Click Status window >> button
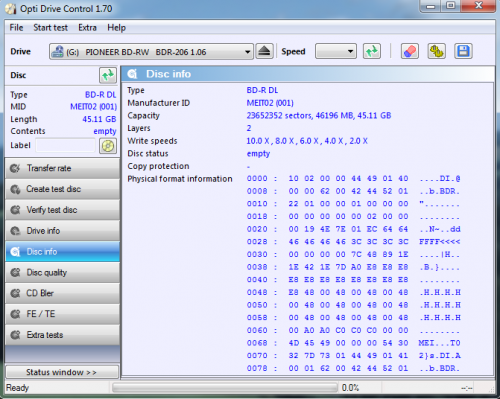The width and height of the screenshot is (500, 399). coord(62,372)
